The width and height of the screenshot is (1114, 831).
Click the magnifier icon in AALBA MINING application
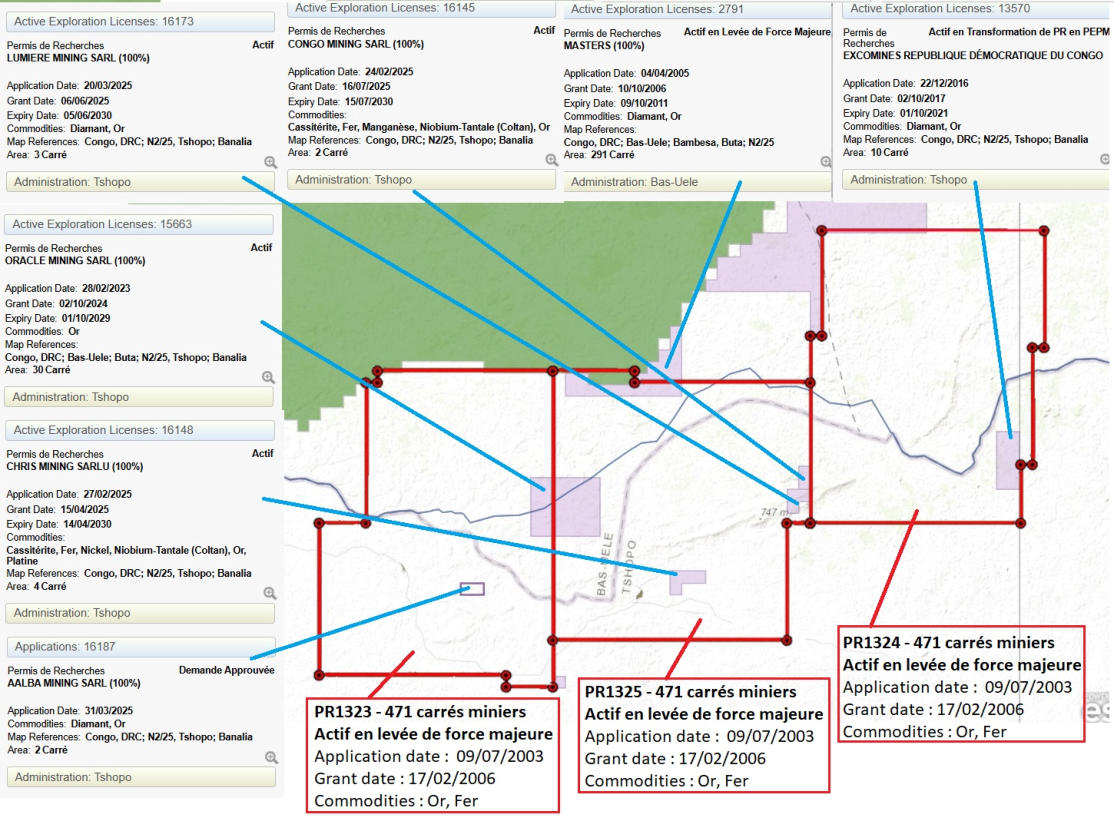(270, 757)
